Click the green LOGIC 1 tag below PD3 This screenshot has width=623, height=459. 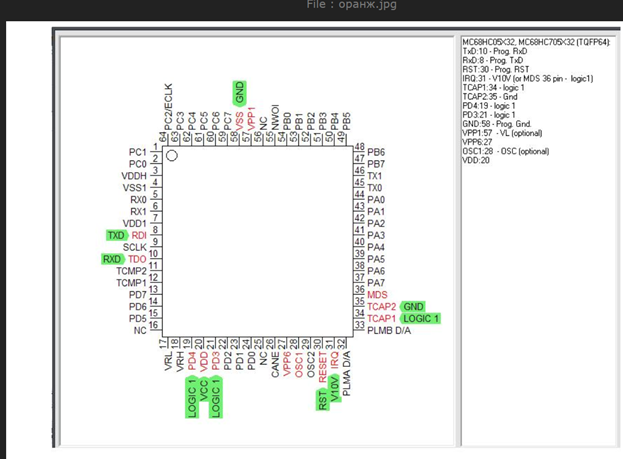click(x=215, y=397)
